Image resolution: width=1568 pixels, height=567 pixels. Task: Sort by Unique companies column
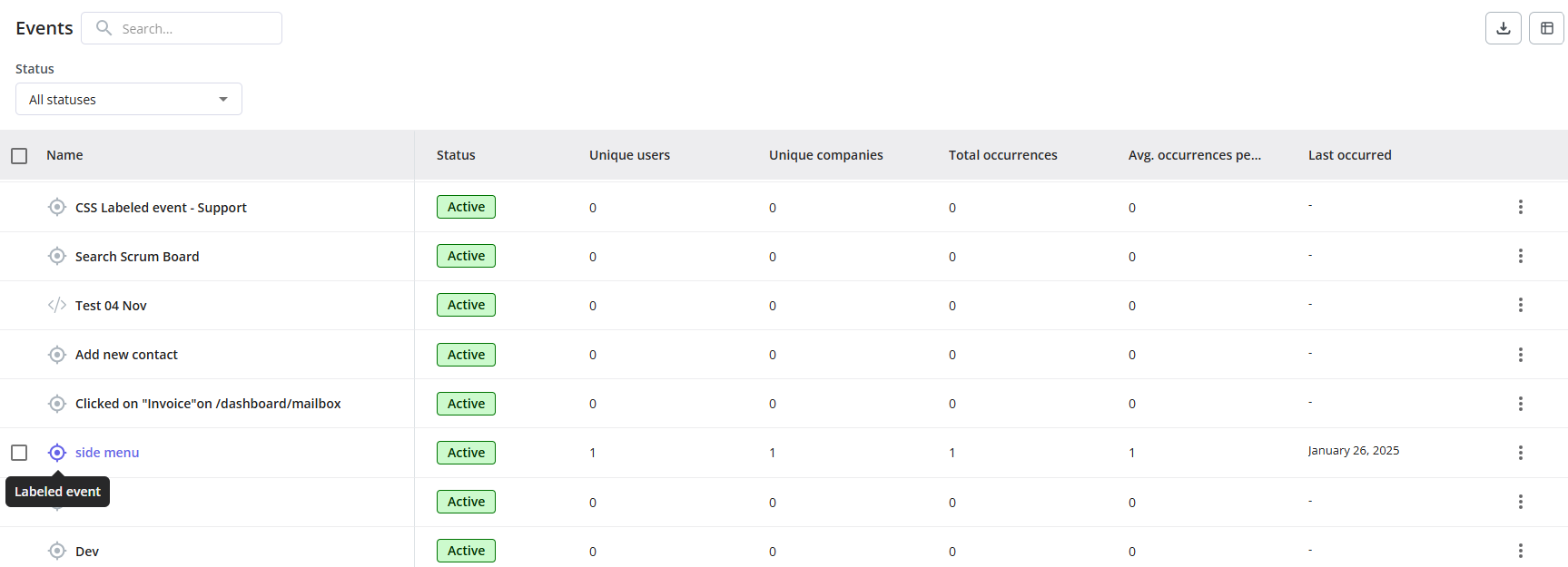pyautogui.click(x=826, y=155)
